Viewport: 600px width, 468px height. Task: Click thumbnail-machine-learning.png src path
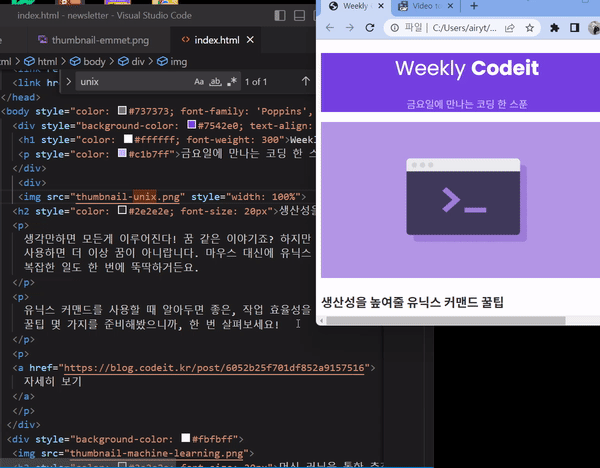point(157,453)
